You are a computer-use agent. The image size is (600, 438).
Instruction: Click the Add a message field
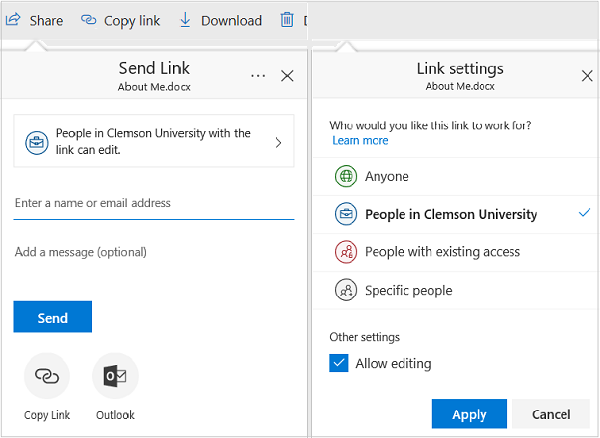(x=154, y=252)
